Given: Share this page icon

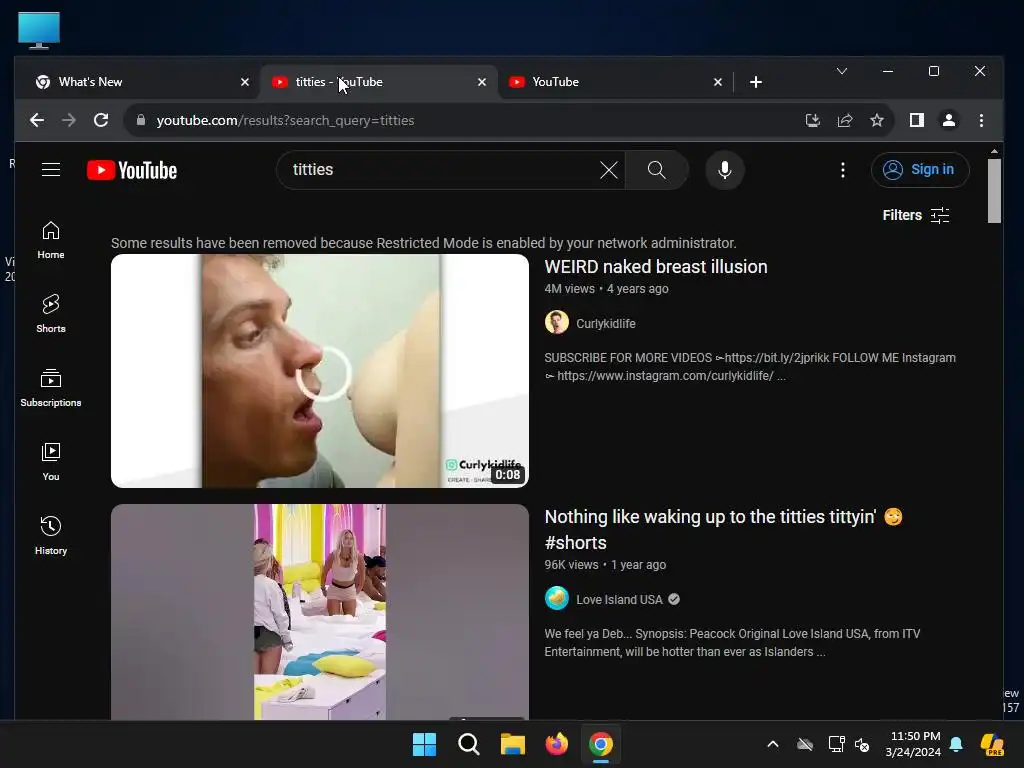Looking at the screenshot, I should click(x=845, y=120).
